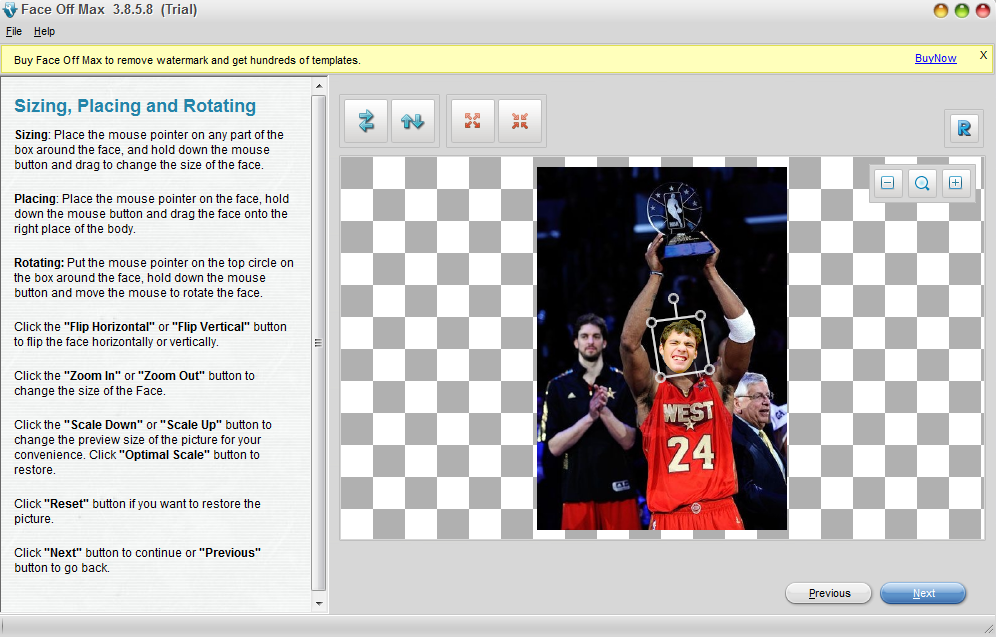Image resolution: width=996 pixels, height=637 pixels.
Task: Click the Zoom Out face icon
Action: click(520, 121)
